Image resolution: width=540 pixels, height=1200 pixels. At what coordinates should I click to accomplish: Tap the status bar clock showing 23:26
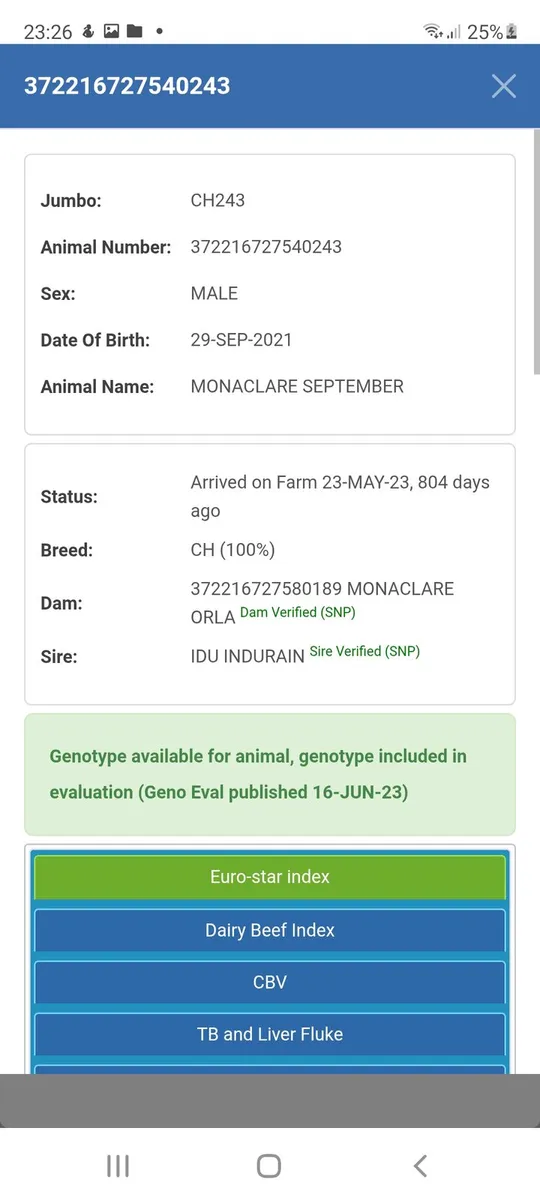pyautogui.click(x=48, y=32)
